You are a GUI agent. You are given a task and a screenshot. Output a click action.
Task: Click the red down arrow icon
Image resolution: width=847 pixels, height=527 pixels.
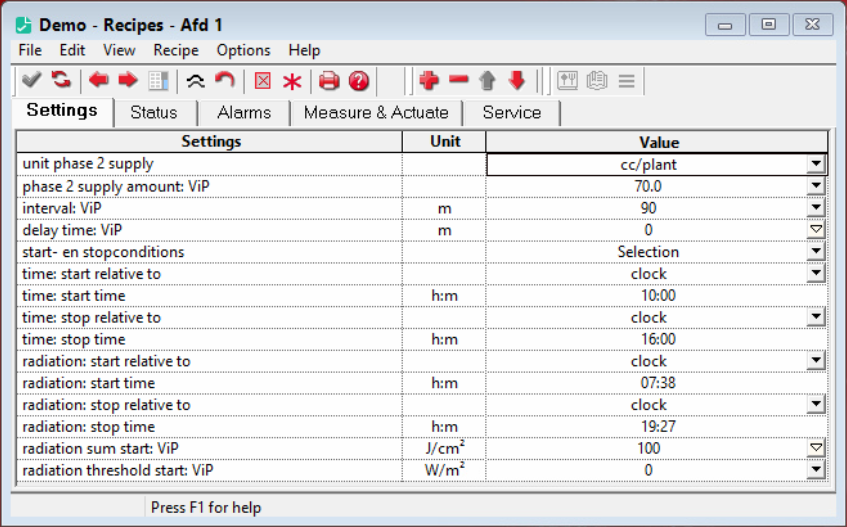pos(516,80)
